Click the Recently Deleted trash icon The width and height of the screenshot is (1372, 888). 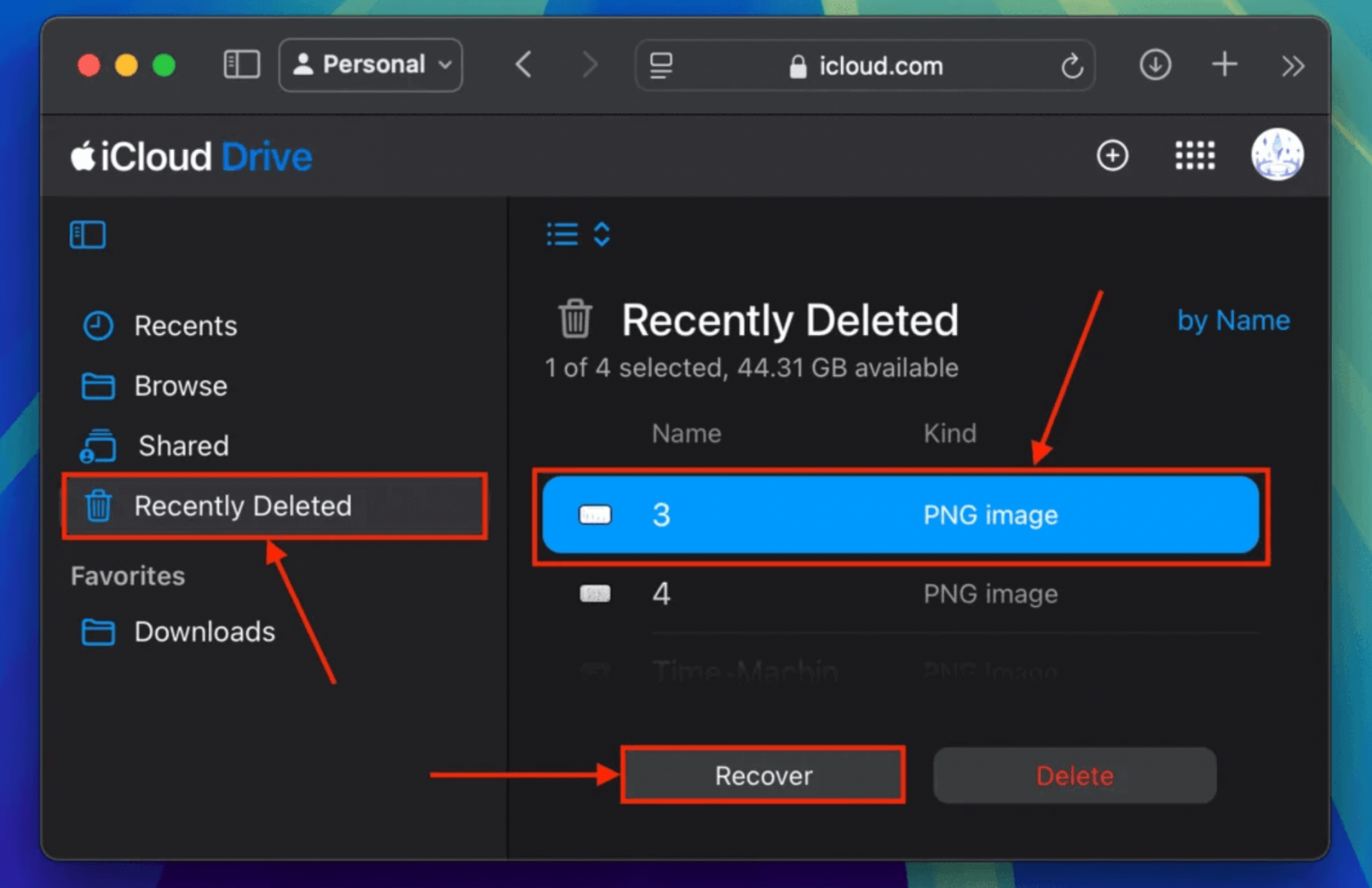pos(99,507)
